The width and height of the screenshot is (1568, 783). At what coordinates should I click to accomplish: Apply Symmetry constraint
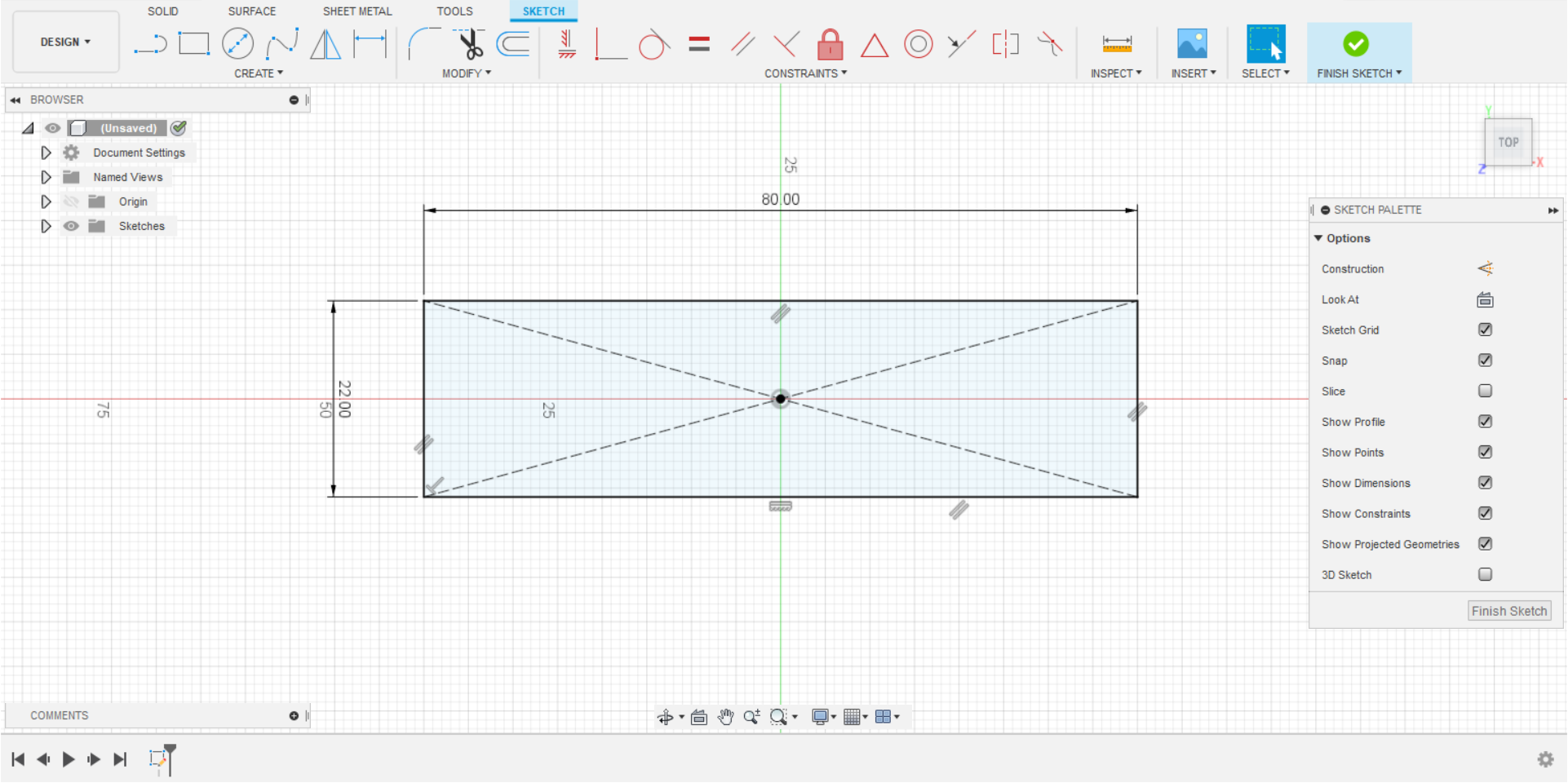point(1006,43)
